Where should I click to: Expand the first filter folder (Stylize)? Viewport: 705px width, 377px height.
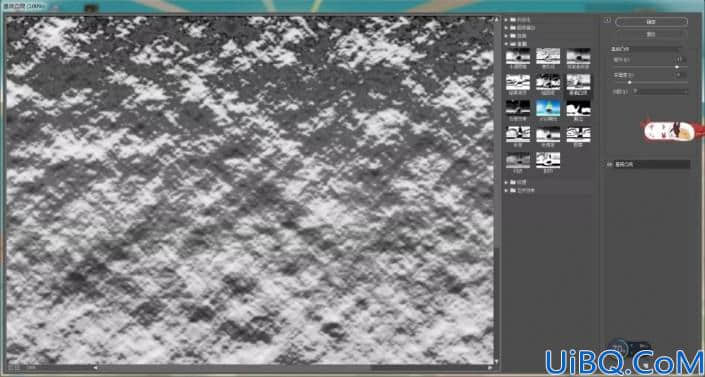(507, 20)
